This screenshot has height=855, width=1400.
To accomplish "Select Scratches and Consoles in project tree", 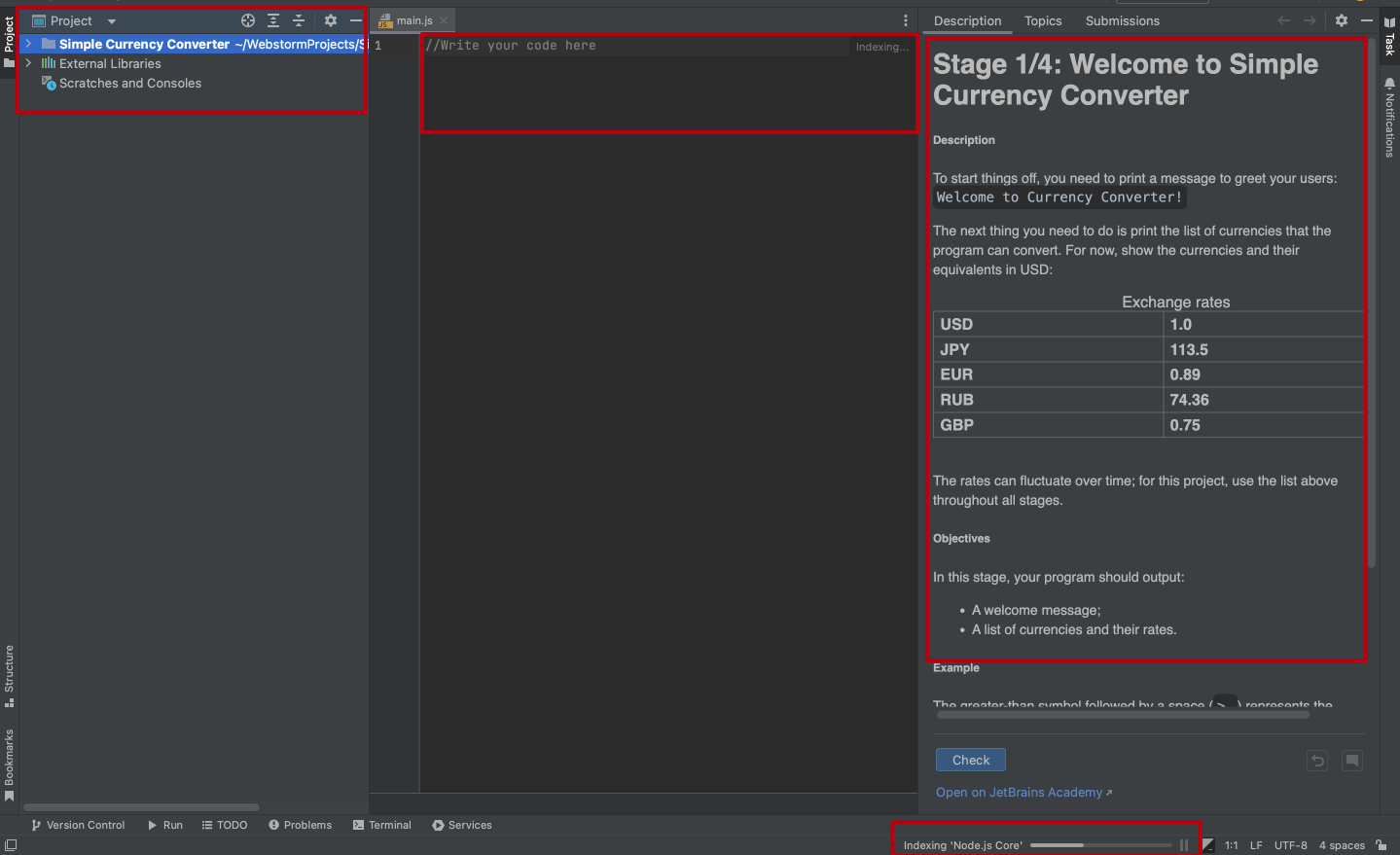I will point(129,84).
